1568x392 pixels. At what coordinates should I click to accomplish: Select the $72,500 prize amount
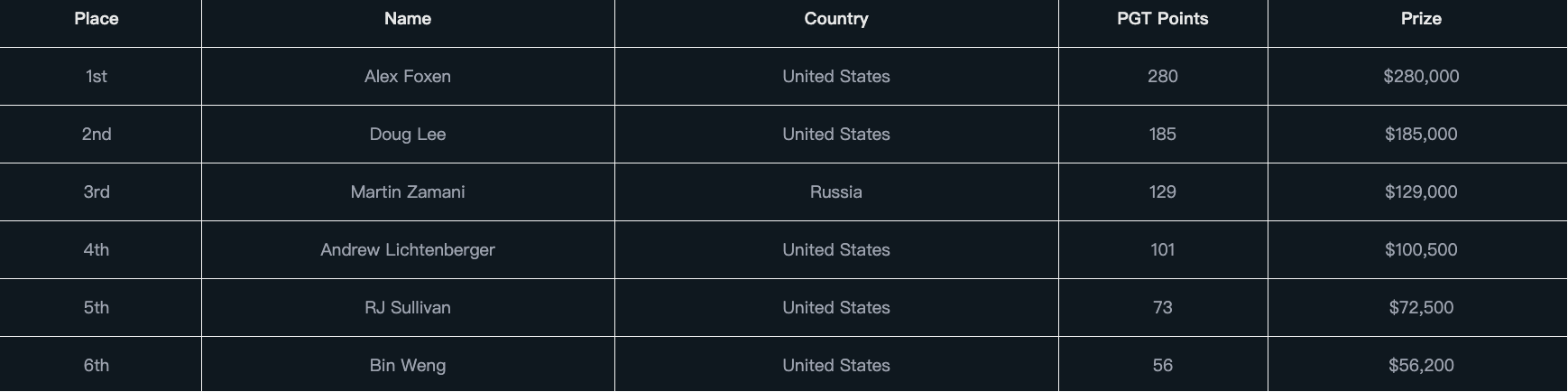tap(1421, 308)
